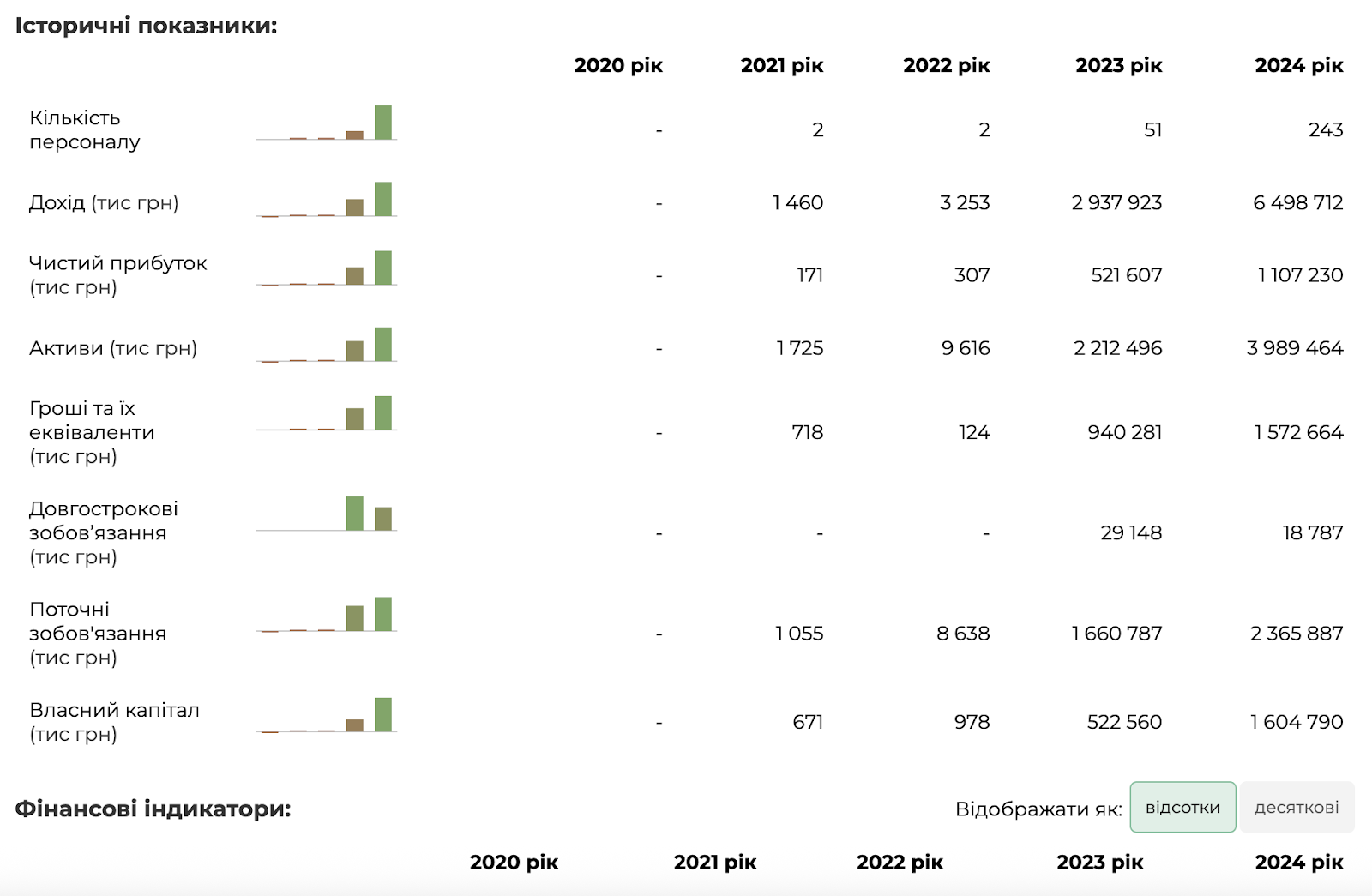Switch display to десяткові
This screenshot has height=896, width=1372.
coord(1297,807)
